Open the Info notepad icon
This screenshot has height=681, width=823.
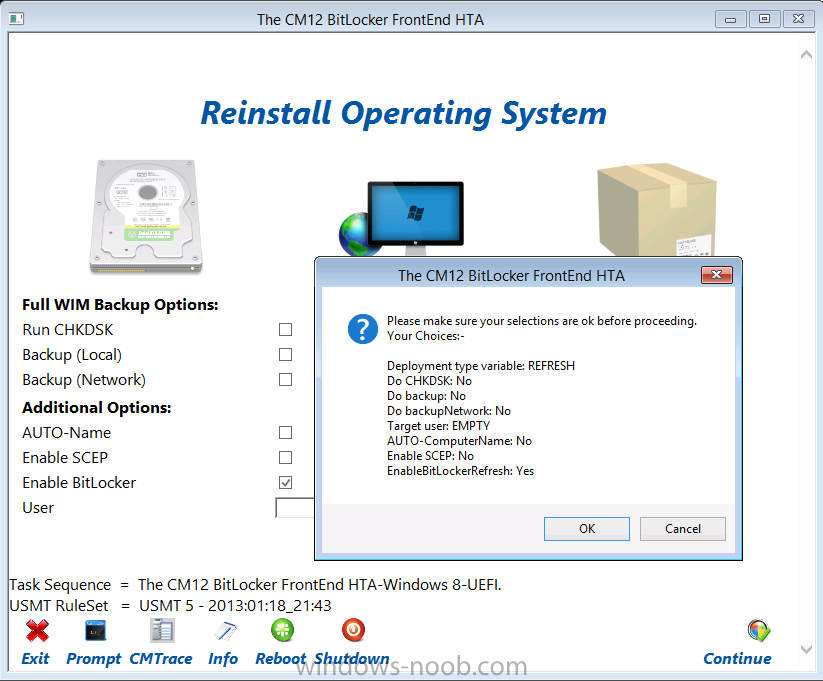226,631
